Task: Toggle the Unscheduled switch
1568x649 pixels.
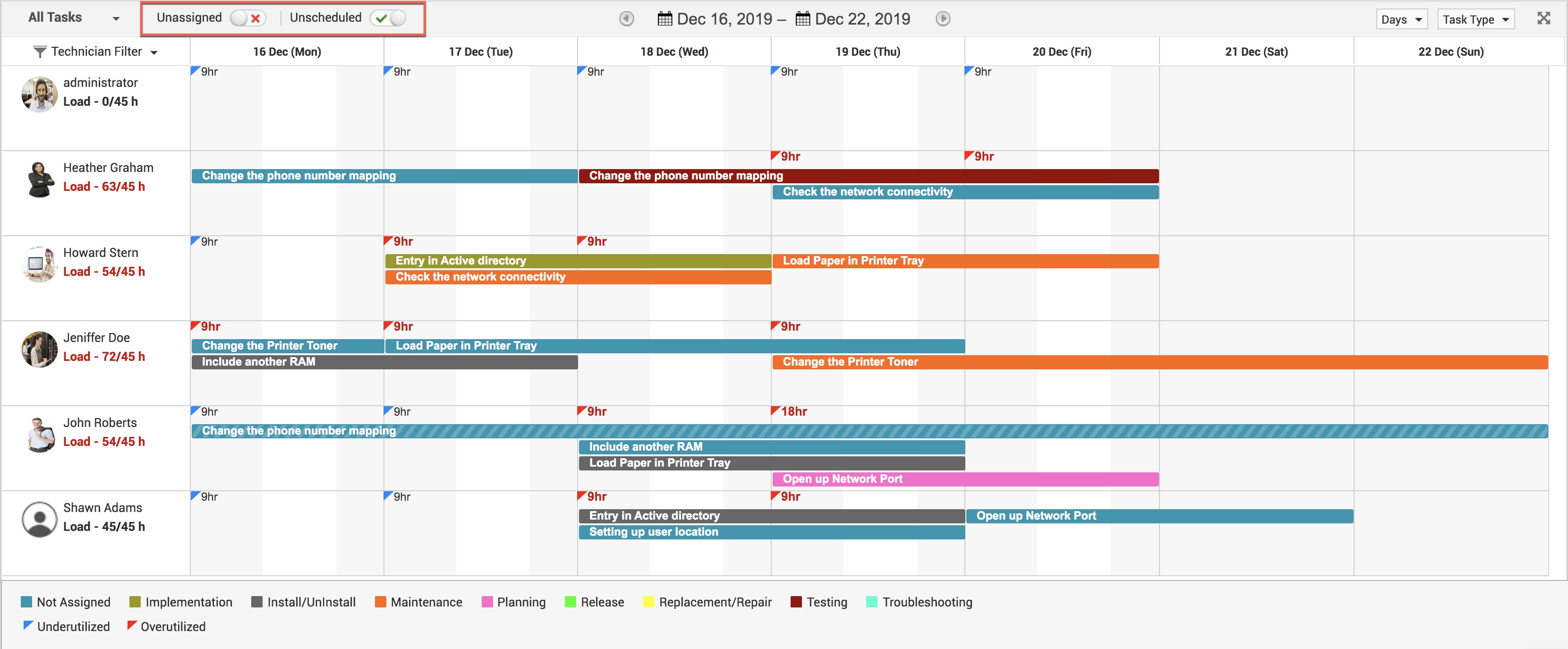Action: coord(388,18)
